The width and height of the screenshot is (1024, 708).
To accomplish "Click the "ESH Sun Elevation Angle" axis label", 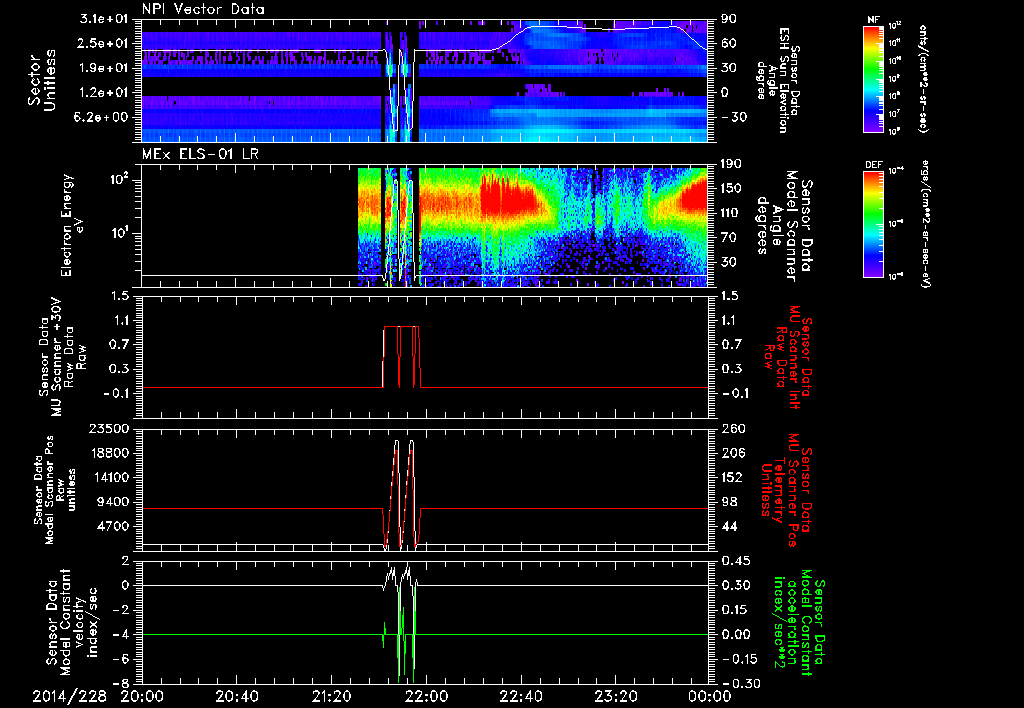I will (778, 80).
